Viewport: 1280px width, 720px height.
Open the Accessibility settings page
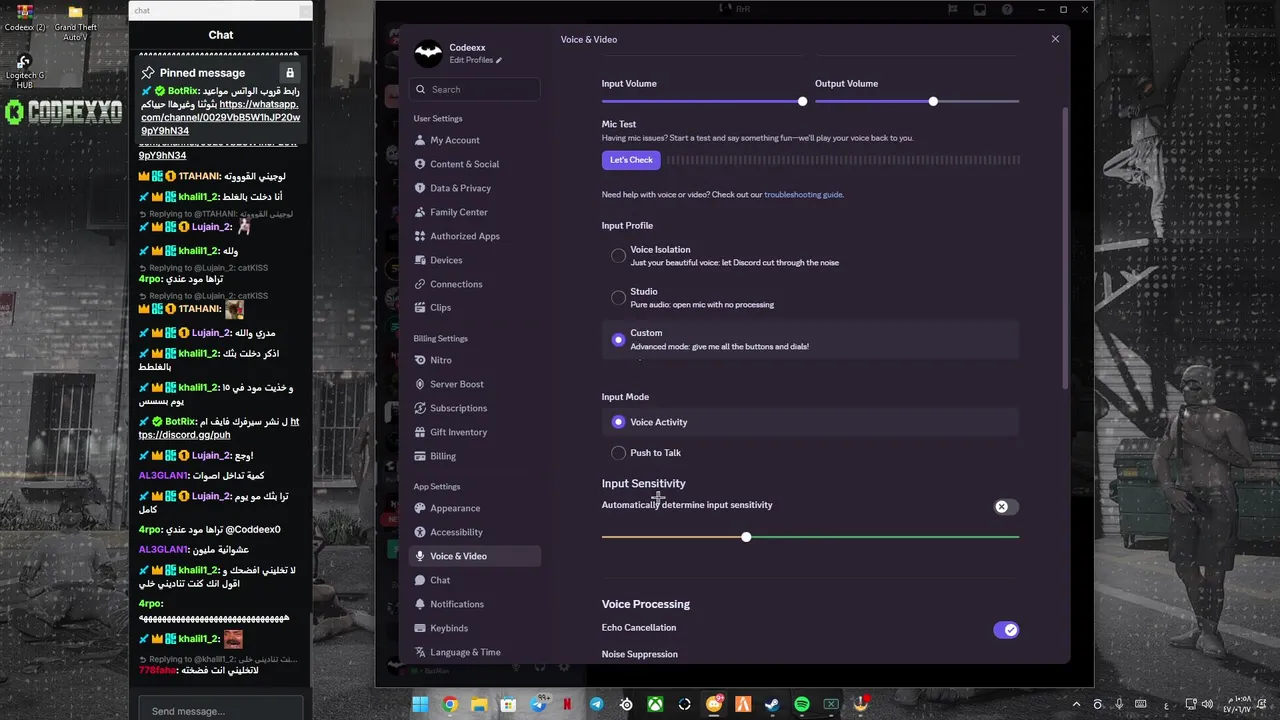[x=475, y=532]
